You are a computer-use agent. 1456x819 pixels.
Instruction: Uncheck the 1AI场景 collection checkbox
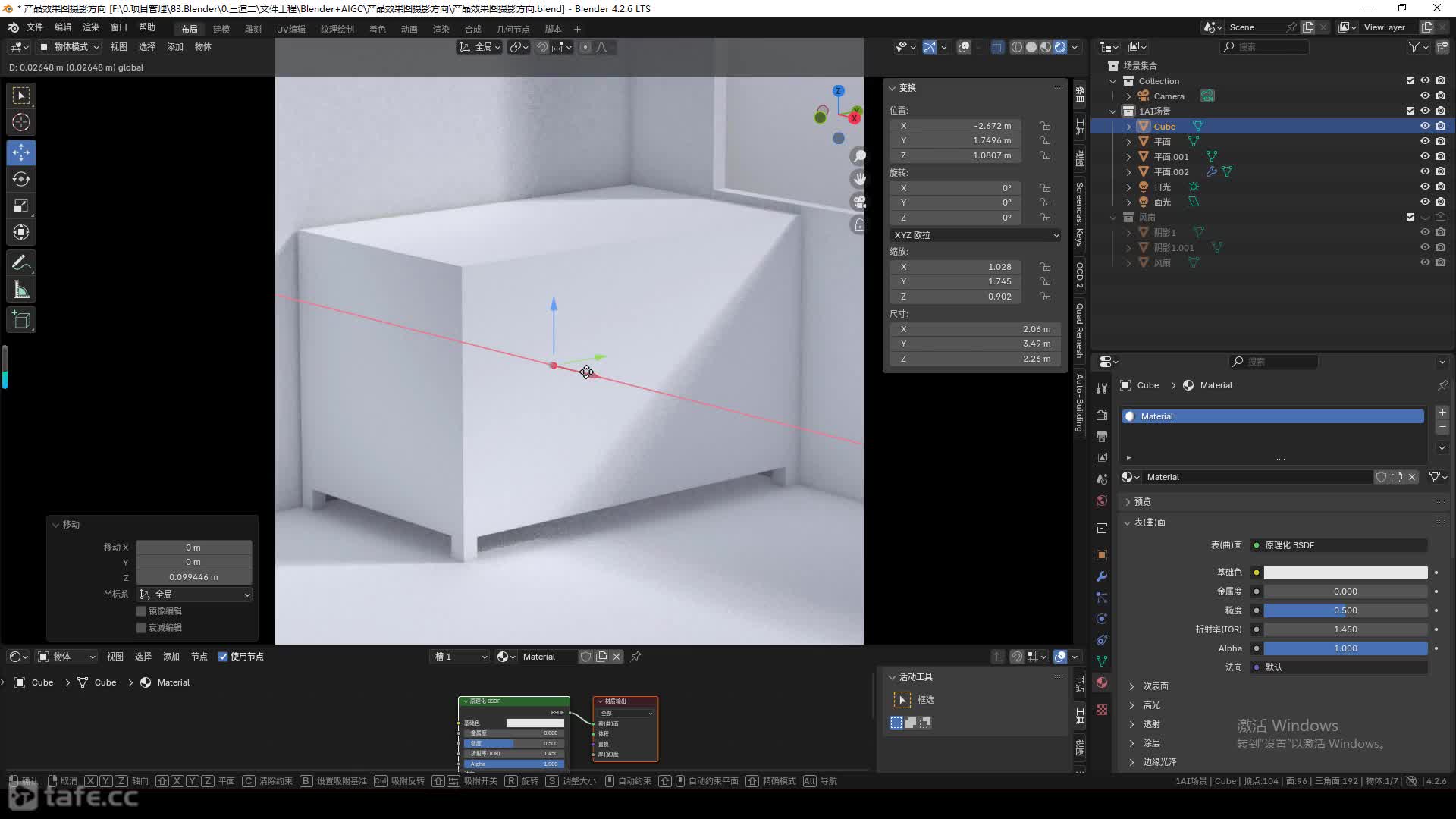click(x=1410, y=111)
